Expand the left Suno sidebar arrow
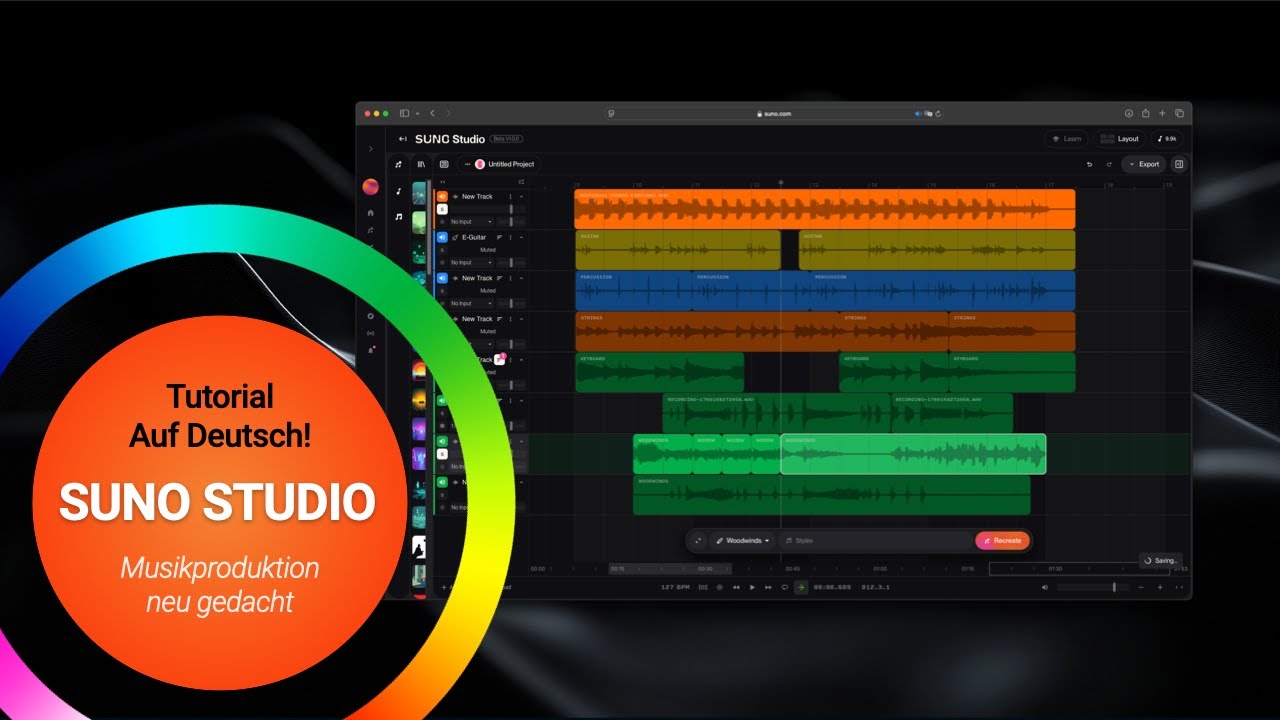1280x720 pixels. pos(370,149)
